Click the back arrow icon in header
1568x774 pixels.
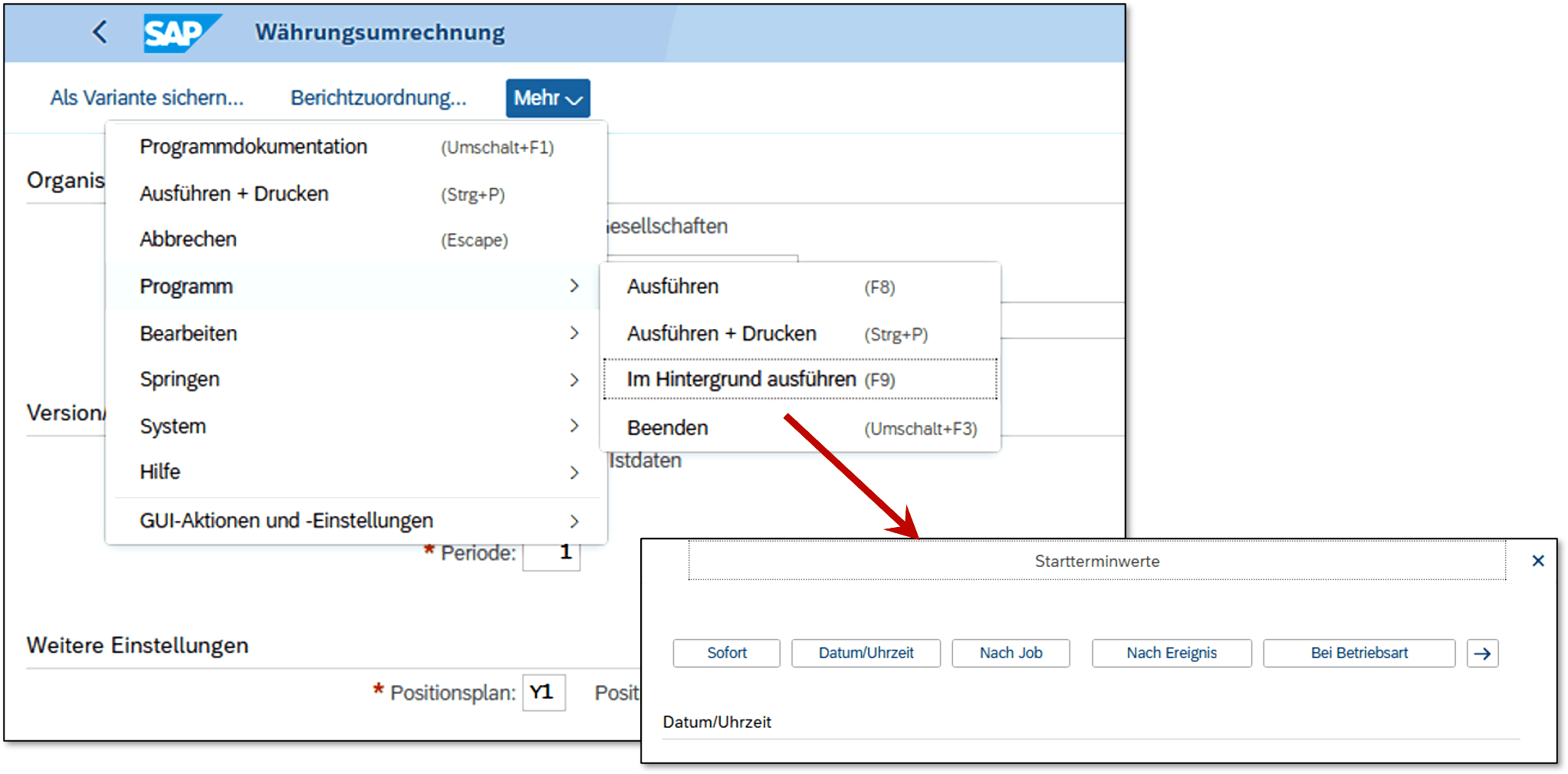click(100, 32)
